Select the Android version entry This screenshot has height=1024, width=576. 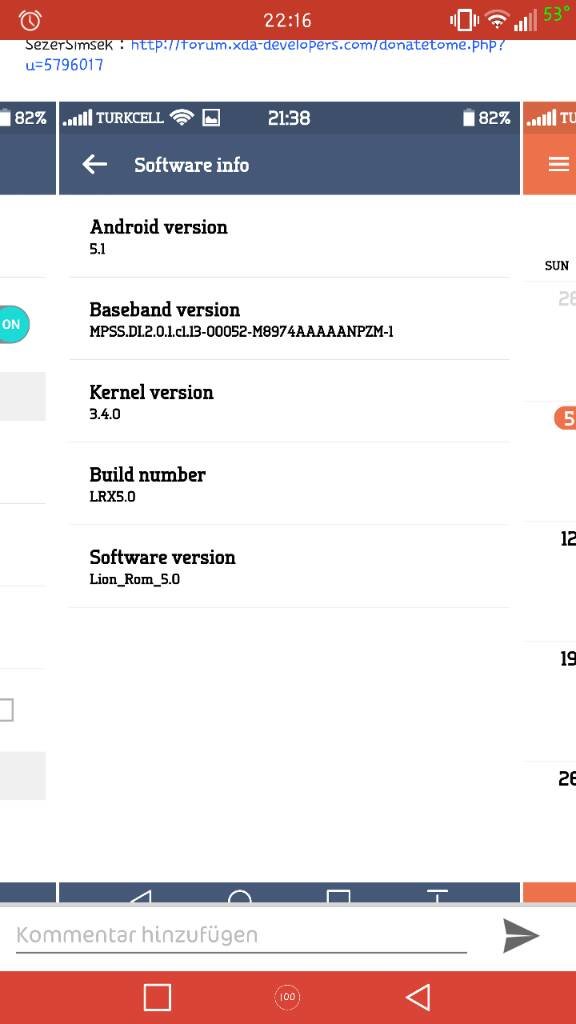(289, 236)
